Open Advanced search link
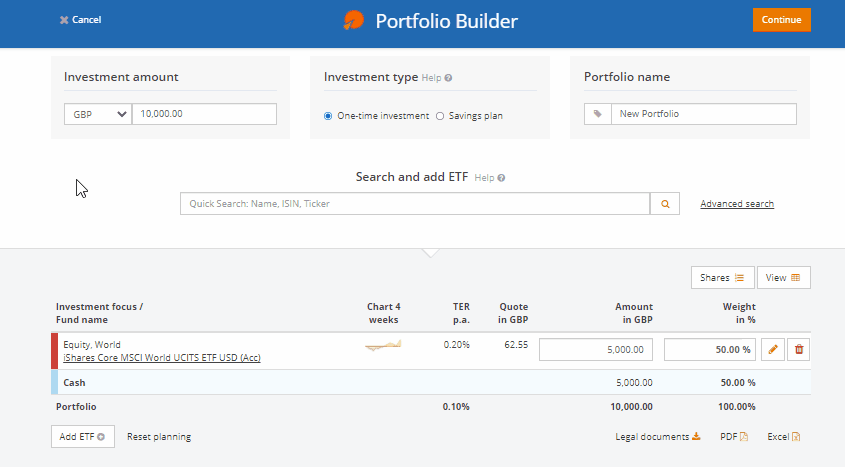 (x=737, y=204)
